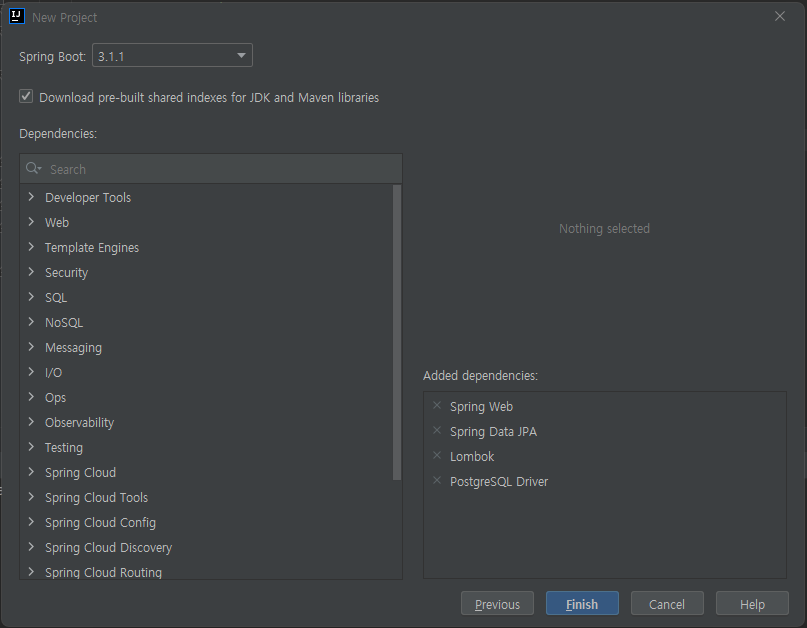This screenshot has width=807, height=628.
Task: Click the search magnifier icon
Action: pyautogui.click(x=33, y=168)
